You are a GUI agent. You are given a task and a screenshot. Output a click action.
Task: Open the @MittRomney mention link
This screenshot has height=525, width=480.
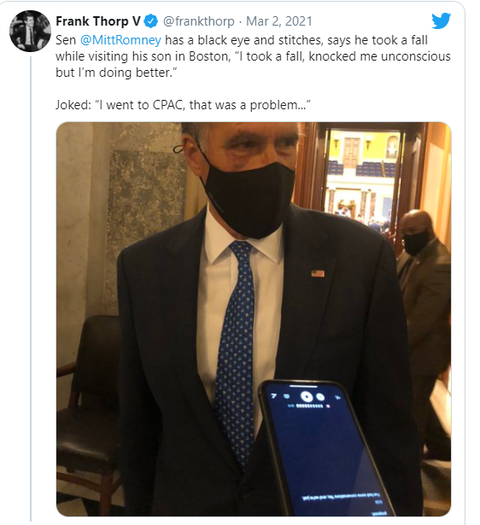[121, 40]
